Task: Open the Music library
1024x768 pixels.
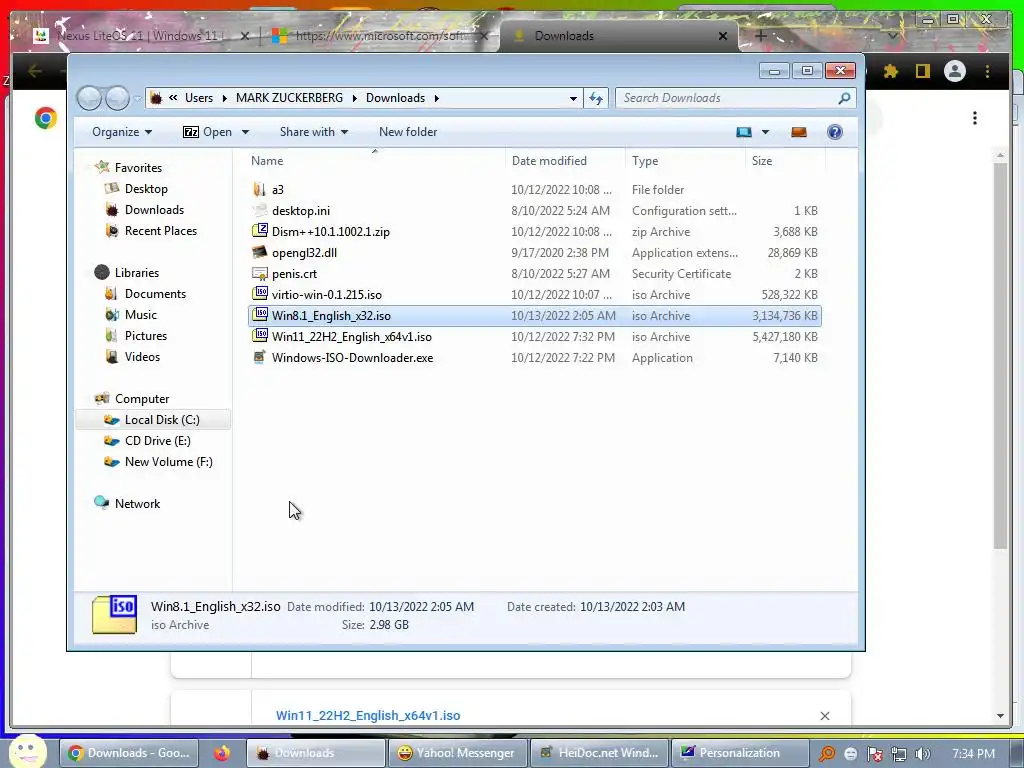Action: (140, 314)
